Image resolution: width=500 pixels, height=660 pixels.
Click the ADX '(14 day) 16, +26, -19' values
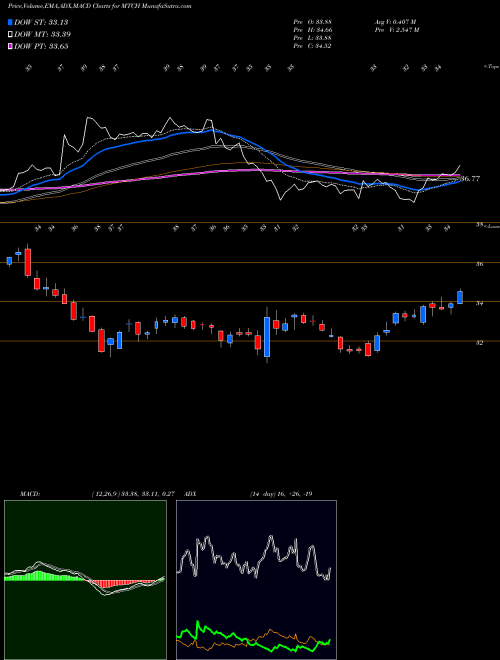281,494
